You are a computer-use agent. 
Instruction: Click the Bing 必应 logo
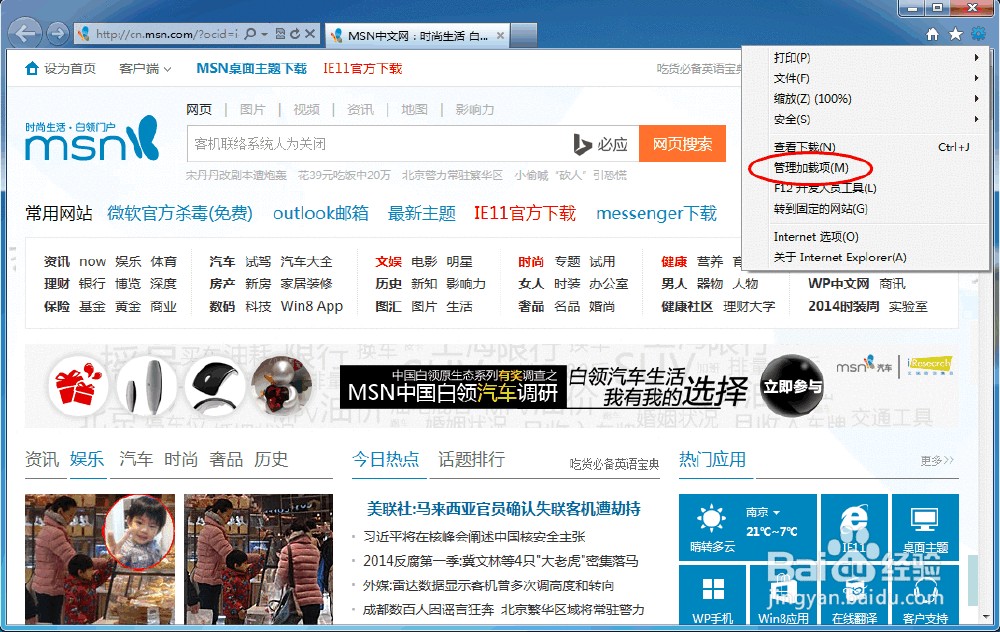(x=599, y=144)
